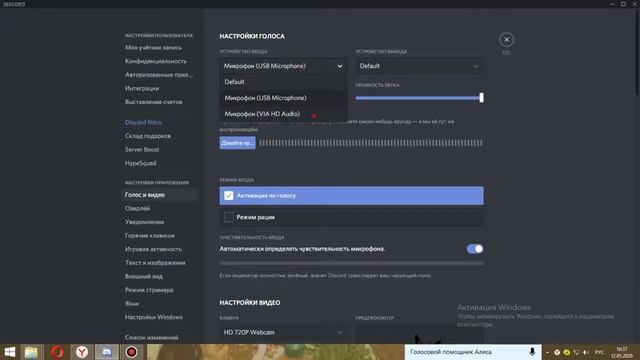Open Конфиденциальность settings page
Image resolution: width=640 pixels, height=360 pixels.
(156, 61)
